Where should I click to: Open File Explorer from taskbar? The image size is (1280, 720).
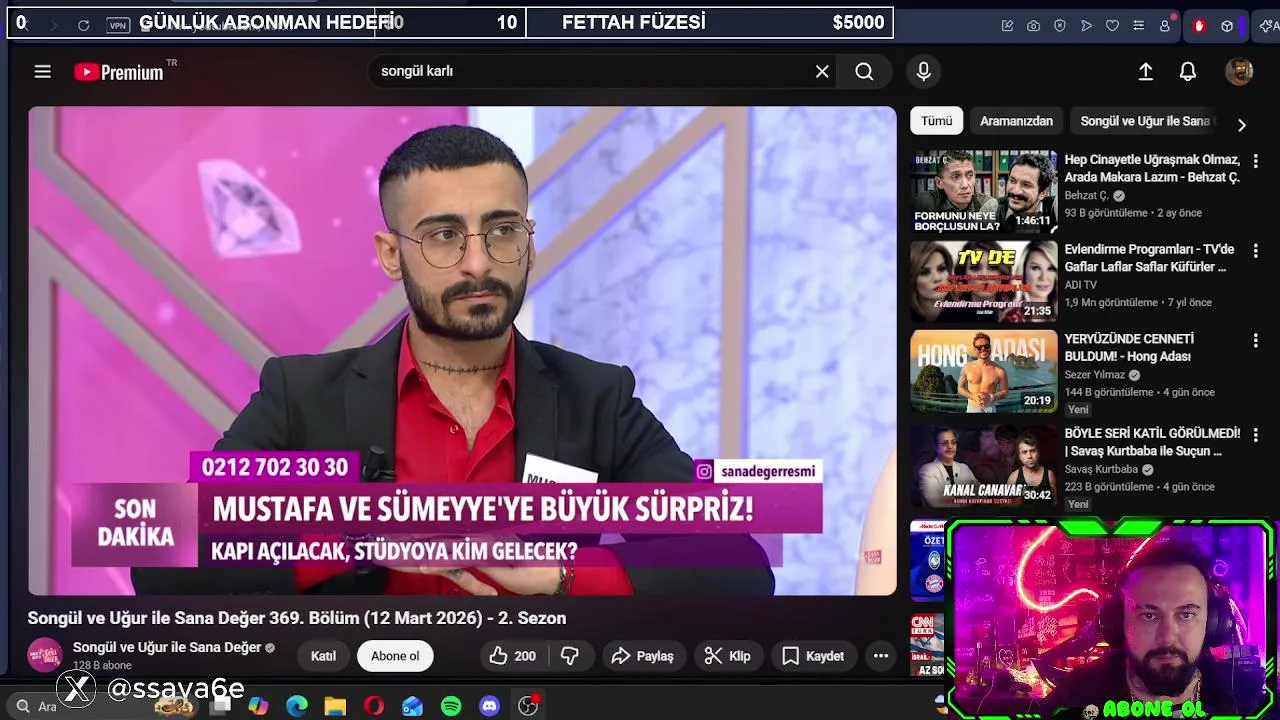tap(335, 706)
